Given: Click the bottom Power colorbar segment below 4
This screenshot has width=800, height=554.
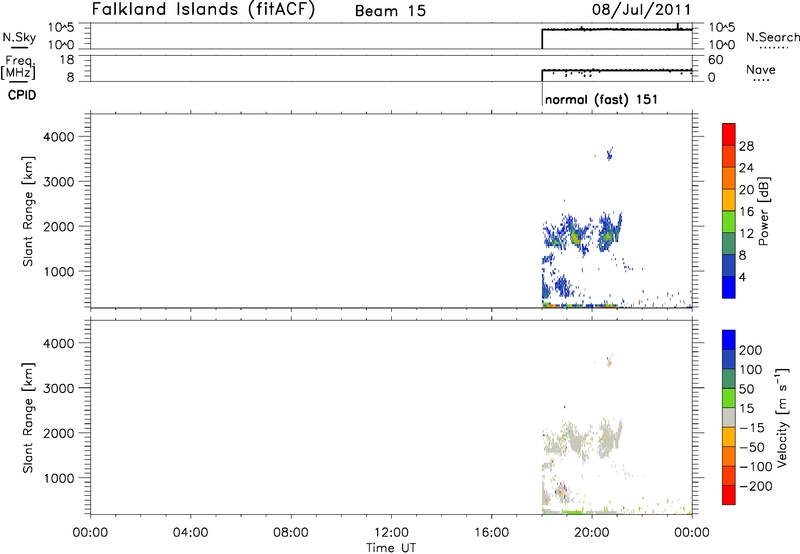Looking at the screenshot, I should [x=729, y=287].
